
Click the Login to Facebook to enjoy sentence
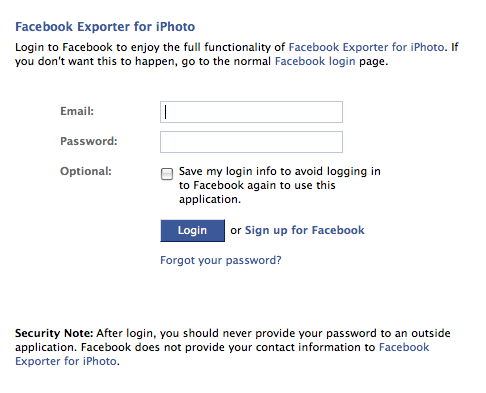150,47
